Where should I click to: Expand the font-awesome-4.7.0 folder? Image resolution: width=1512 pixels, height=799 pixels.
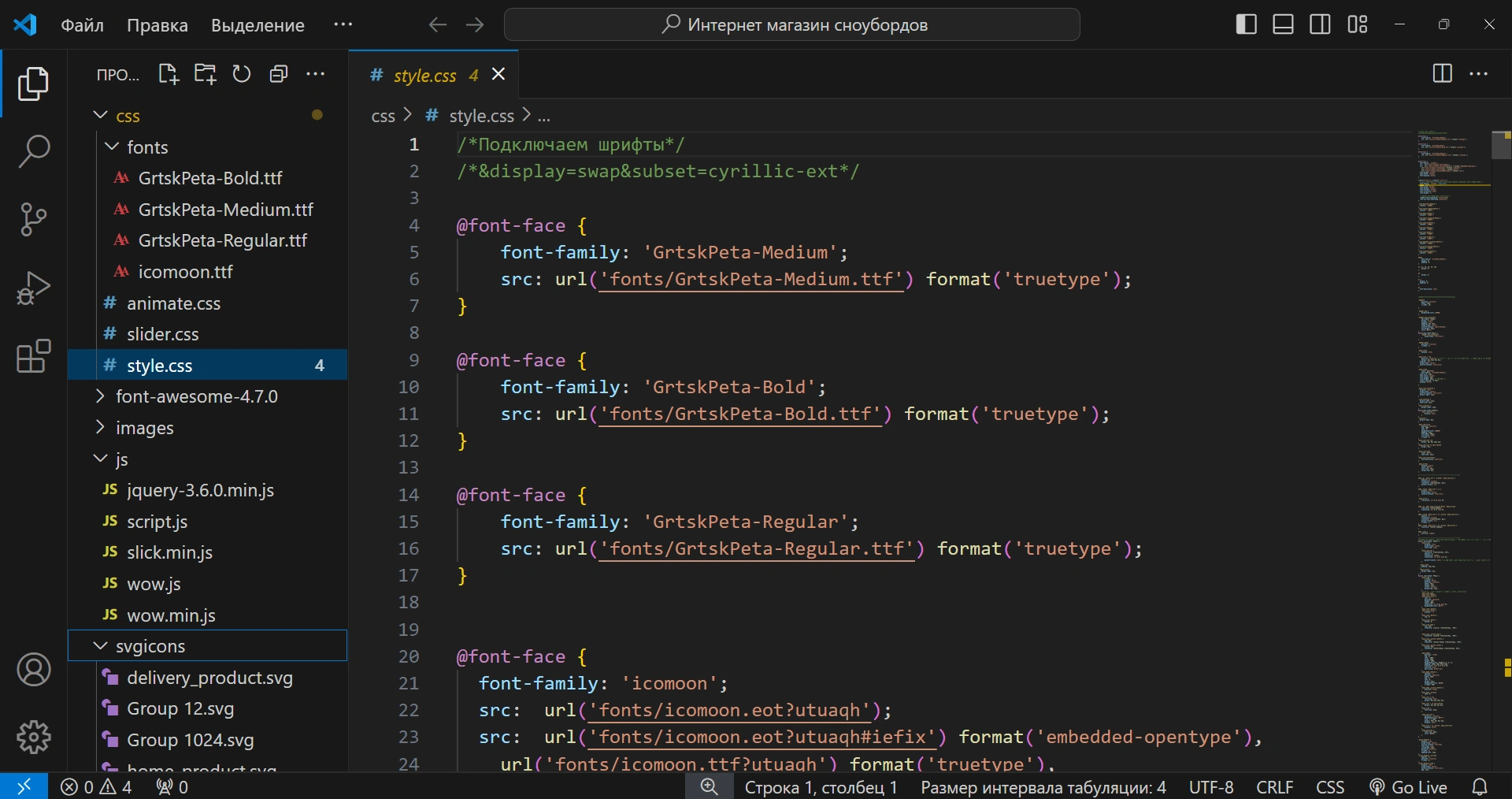point(196,396)
